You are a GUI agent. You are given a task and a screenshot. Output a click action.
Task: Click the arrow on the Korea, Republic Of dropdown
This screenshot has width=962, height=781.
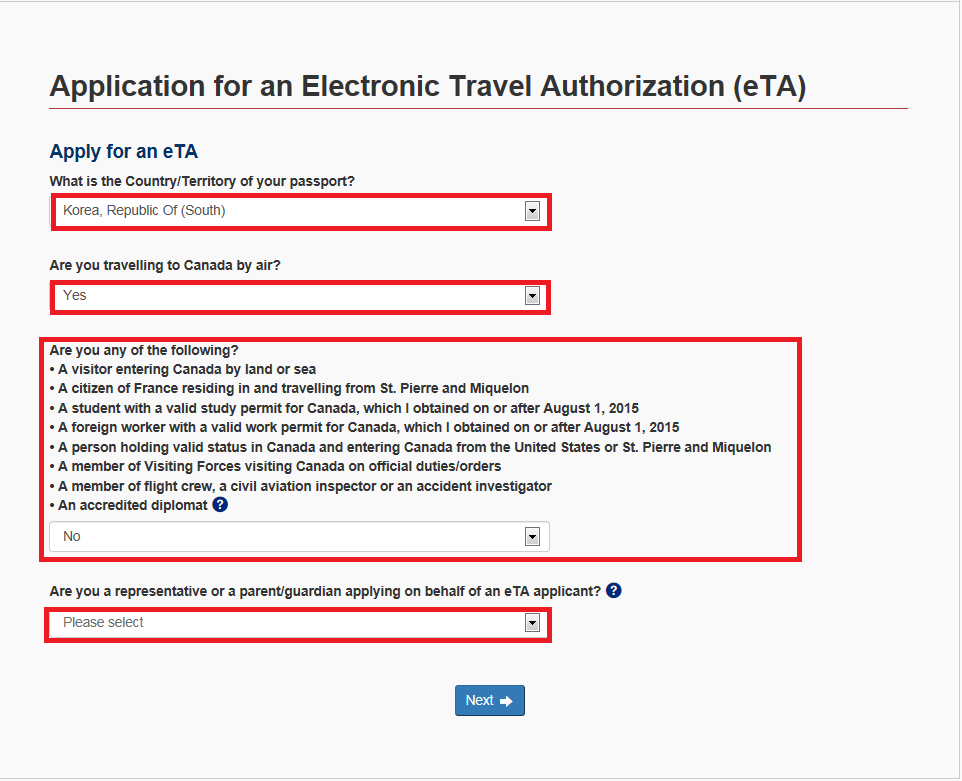532,211
